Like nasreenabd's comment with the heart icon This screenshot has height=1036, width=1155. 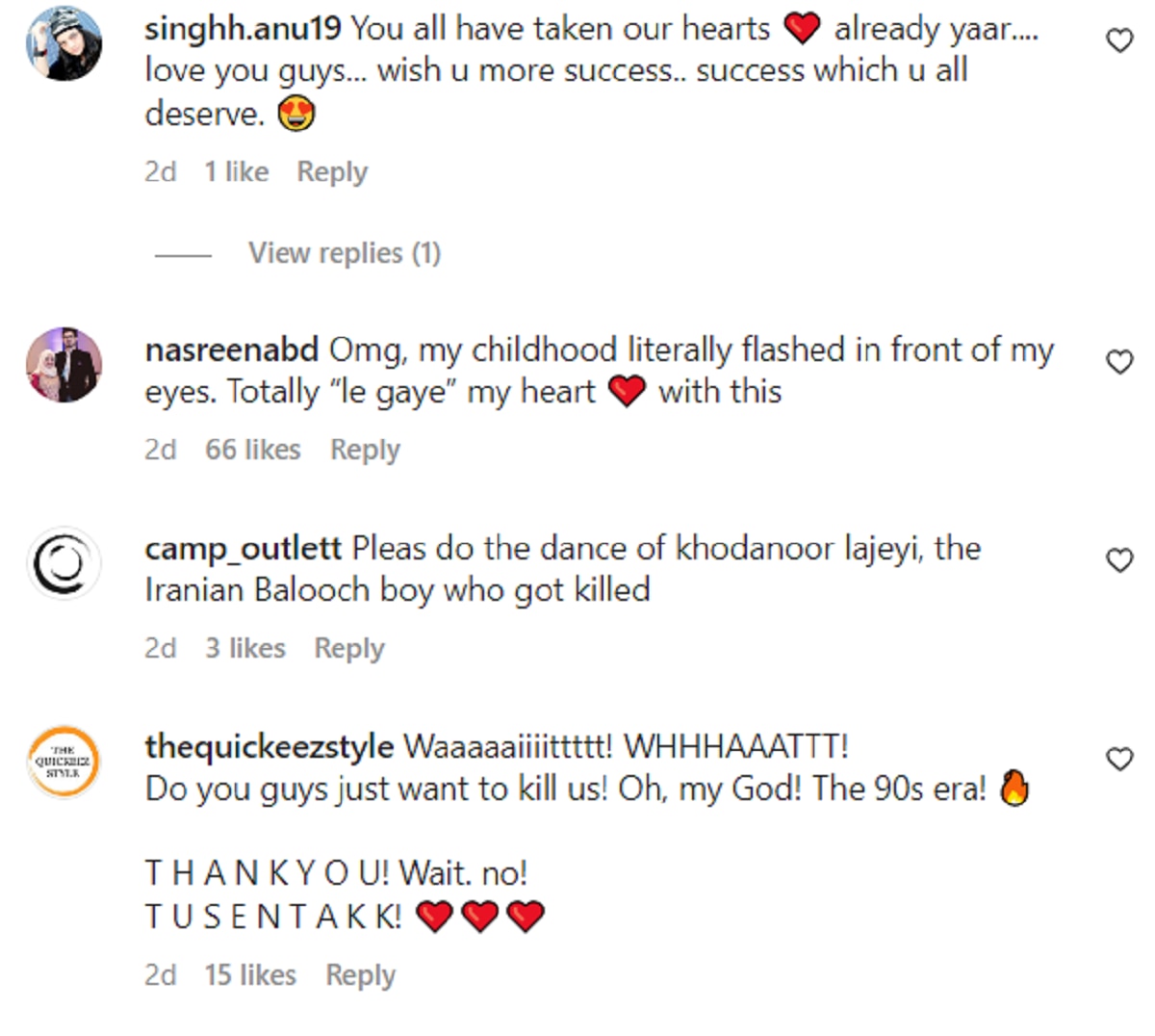click(x=1119, y=362)
